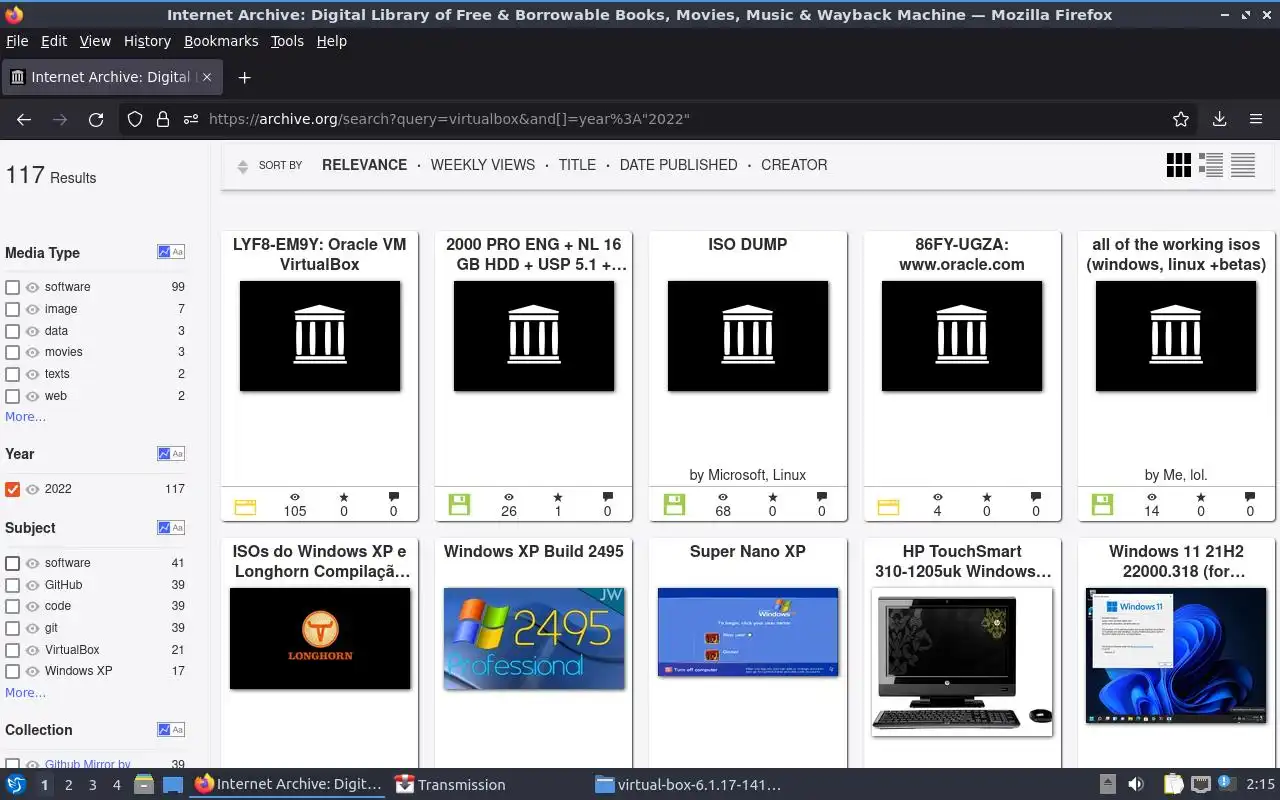Click the software media icon on ISO DUMP card
This screenshot has width=1280, height=800.
pos(674,505)
